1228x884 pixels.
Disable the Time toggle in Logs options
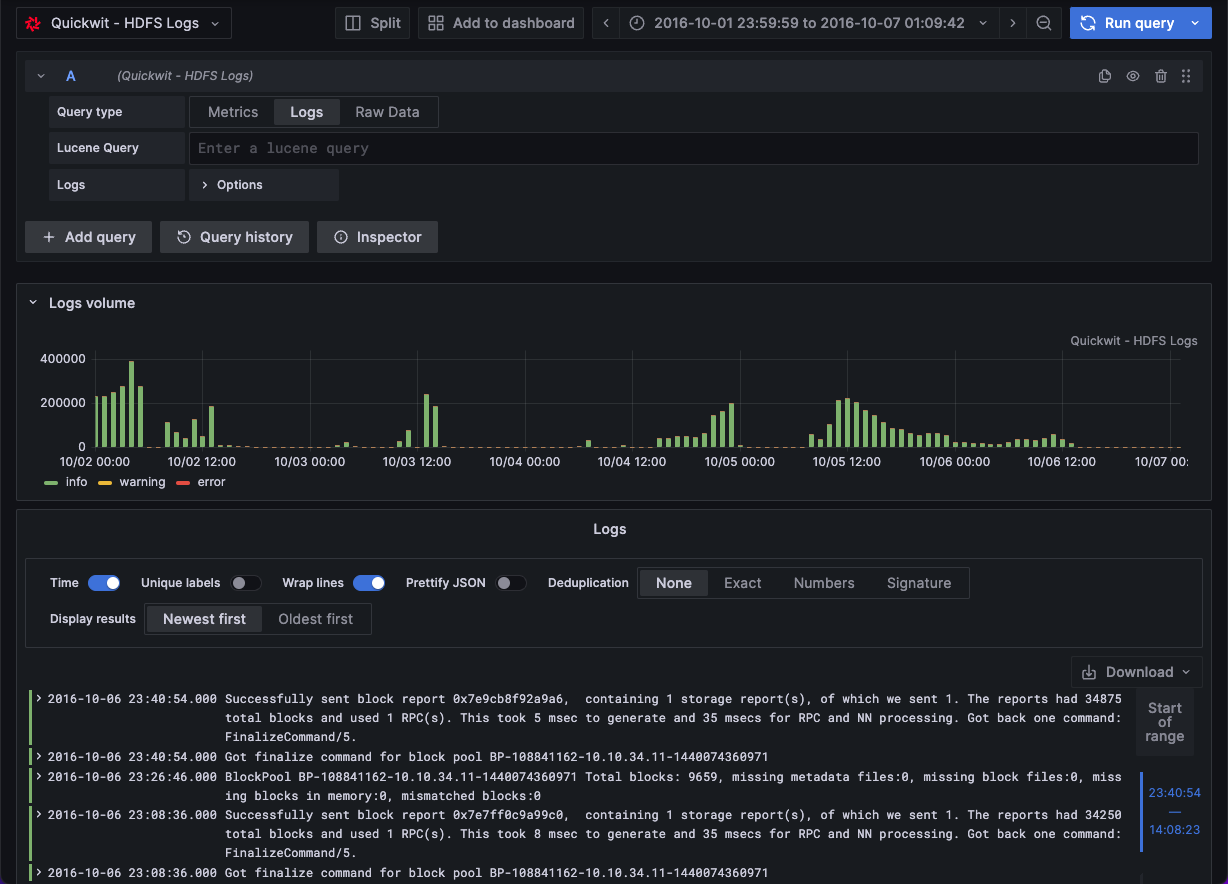104,582
